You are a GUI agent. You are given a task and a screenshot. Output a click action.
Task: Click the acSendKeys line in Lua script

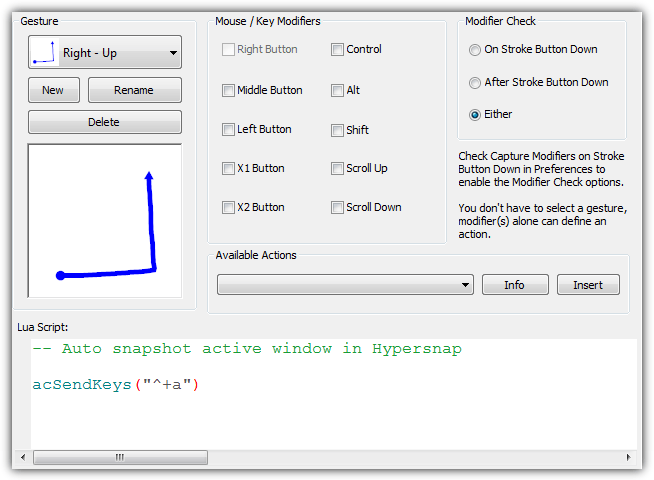pyautogui.click(x=116, y=384)
